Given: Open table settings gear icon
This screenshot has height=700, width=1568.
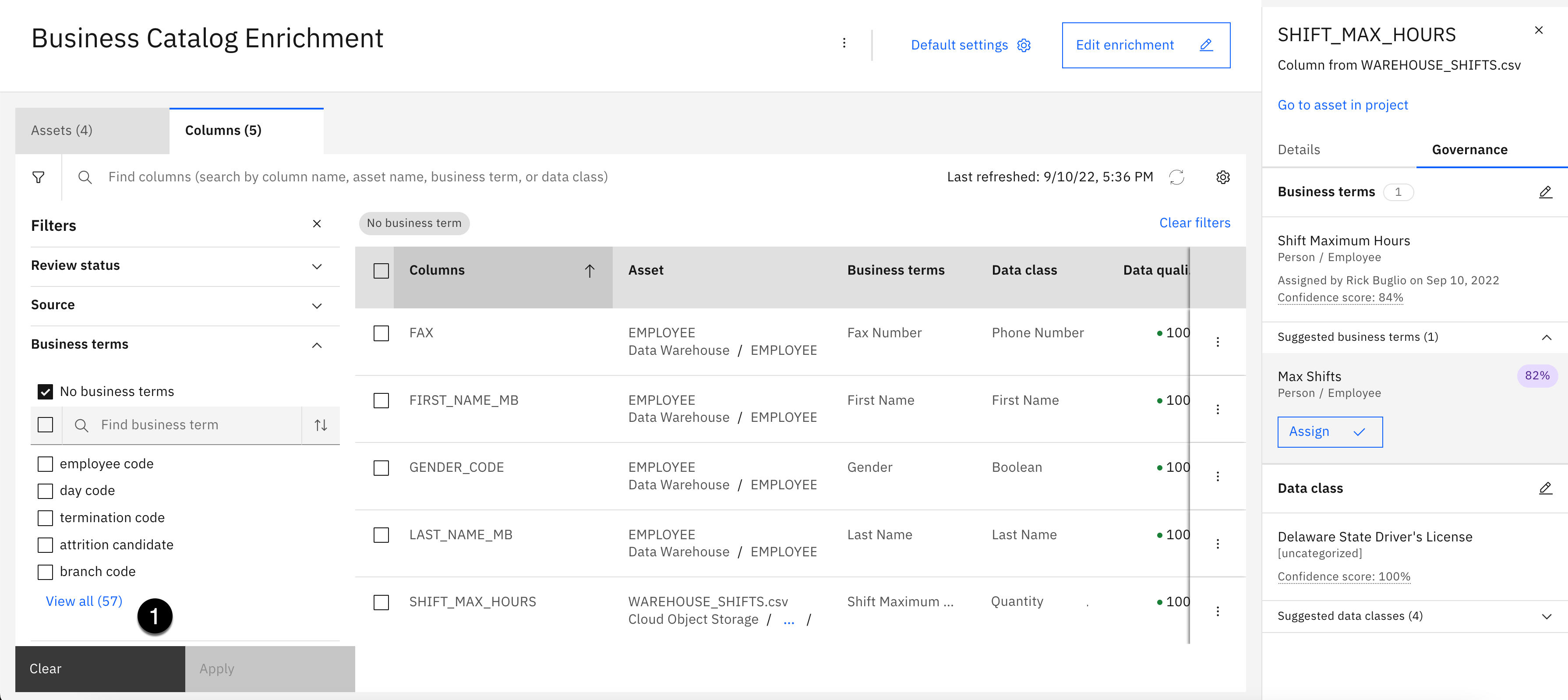Looking at the screenshot, I should coord(1222,177).
